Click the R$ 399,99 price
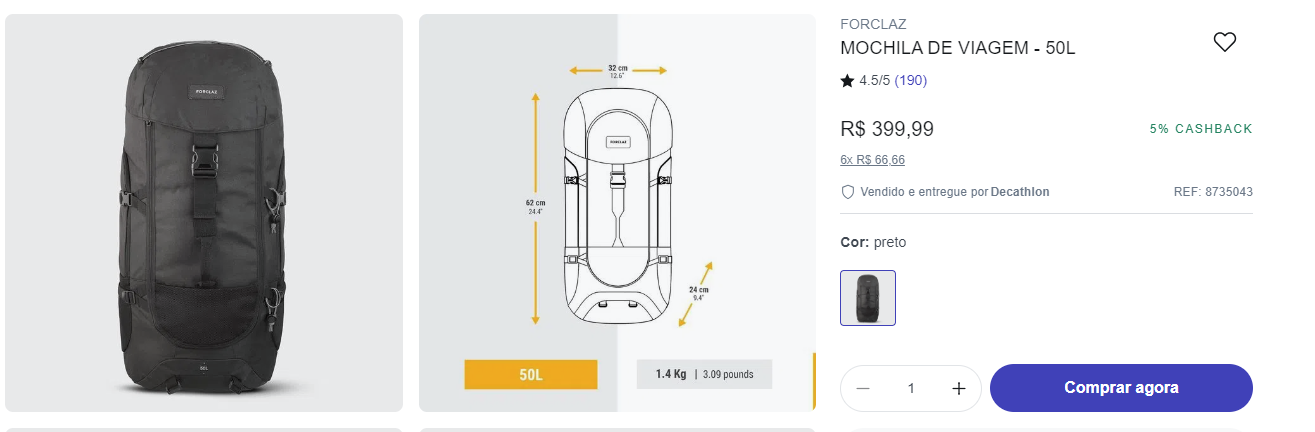 (x=887, y=129)
